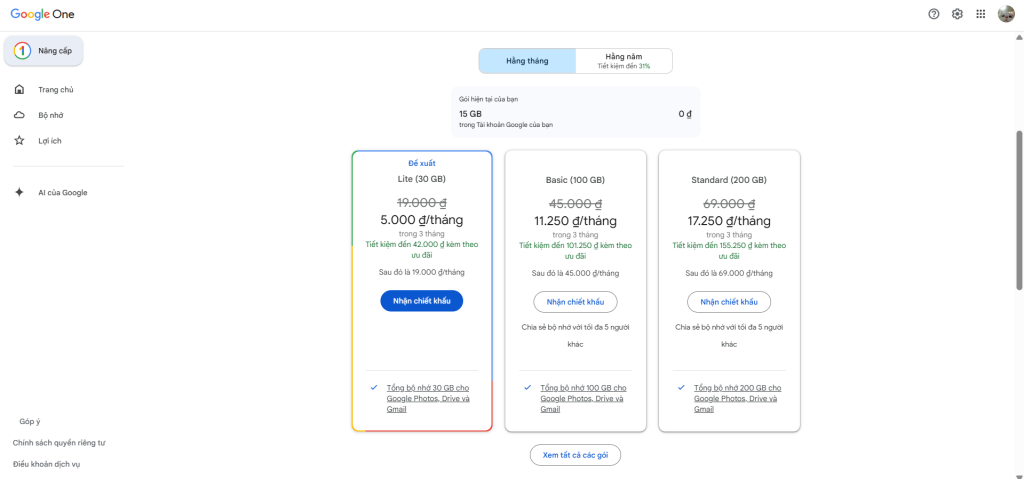Open the account profile avatar
Image resolution: width=1024 pixels, height=479 pixels.
[1006, 14]
